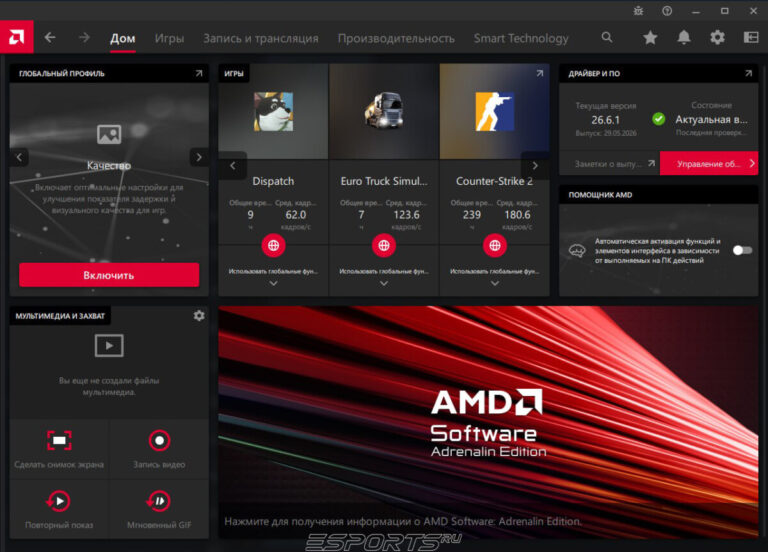Viewport: 768px width, 552px height.
Task: Open the Производительность tab
Action: 396,38
